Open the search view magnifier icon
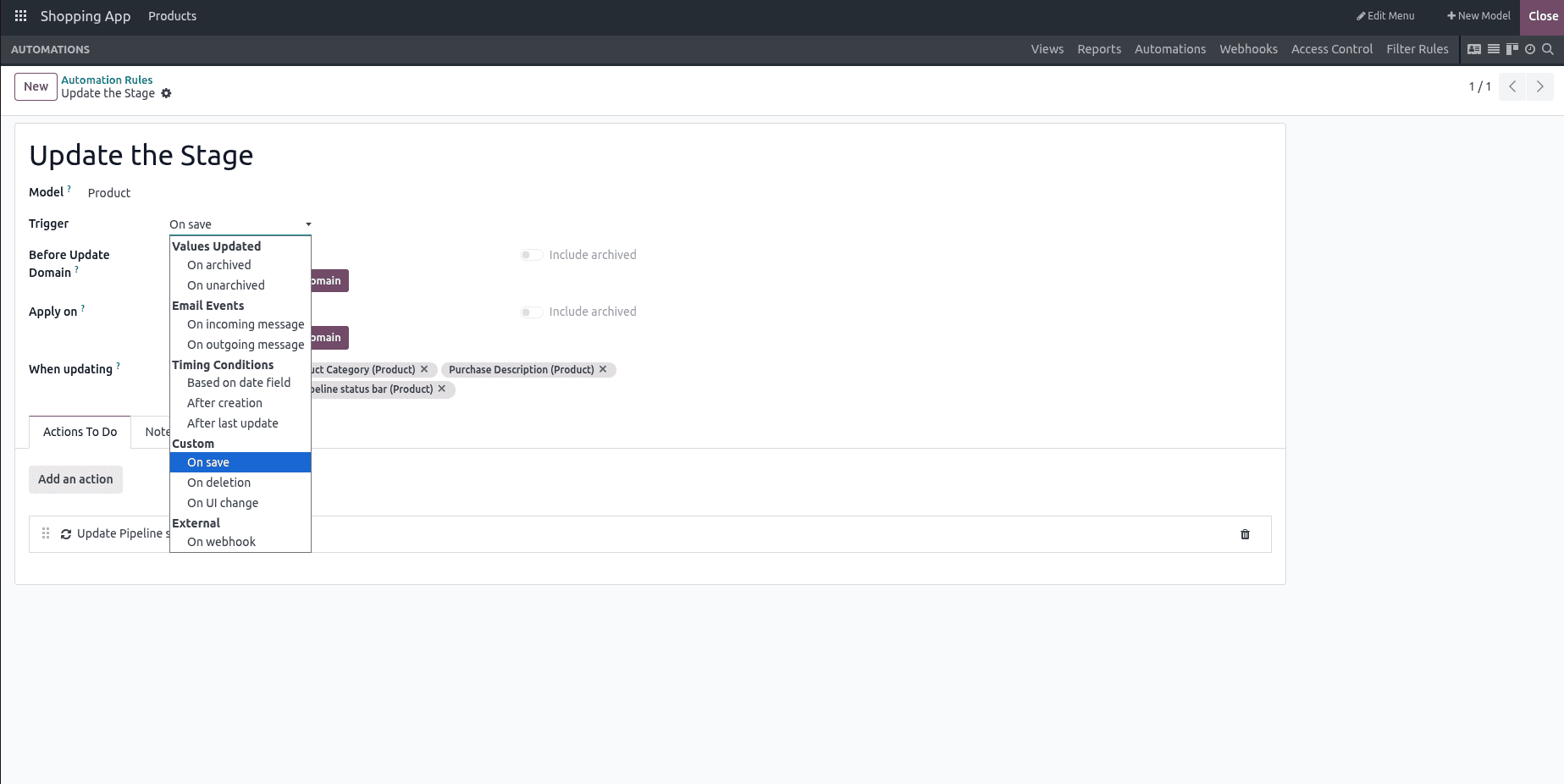This screenshot has height=784, width=1564. point(1548,49)
